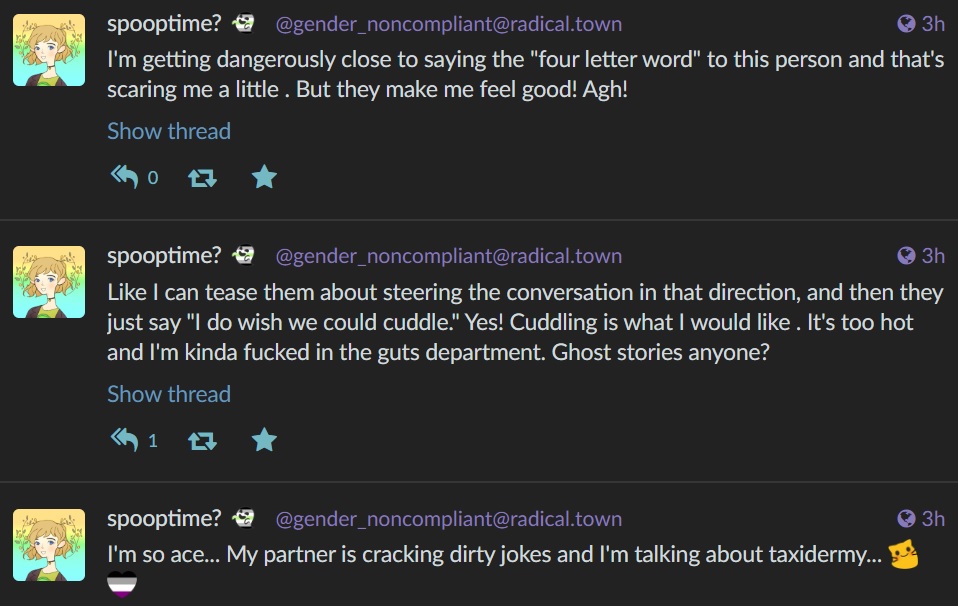The image size is (958, 606).
Task: Boost the "four letter word" post
Action: [202, 178]
